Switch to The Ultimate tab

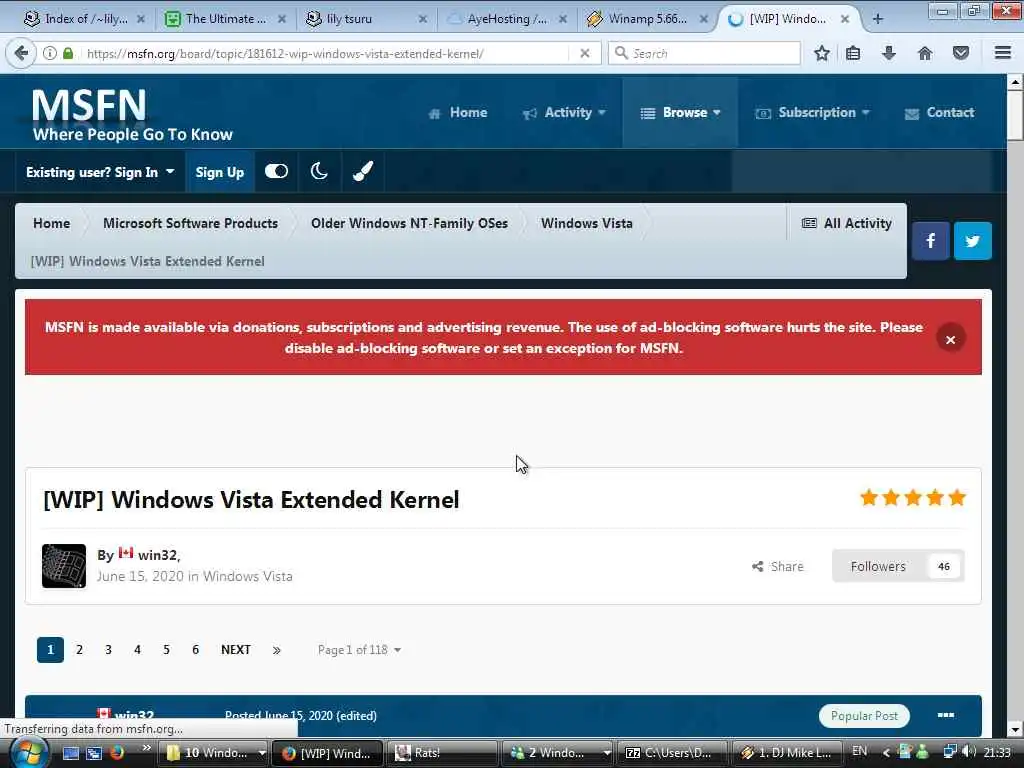point(225,19)
